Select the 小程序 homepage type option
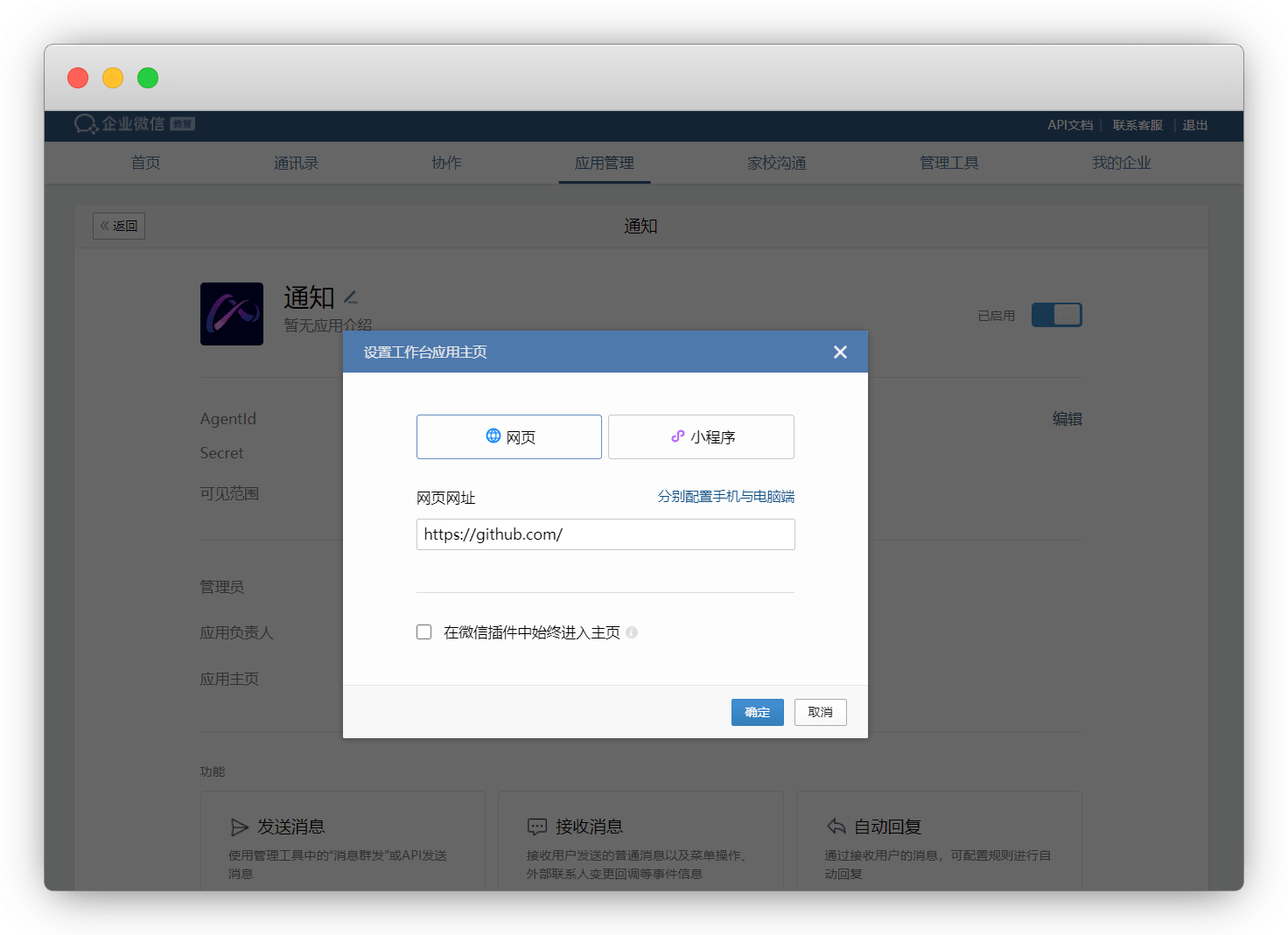Viewport: 1288px width, 935px height. (701, 436)
